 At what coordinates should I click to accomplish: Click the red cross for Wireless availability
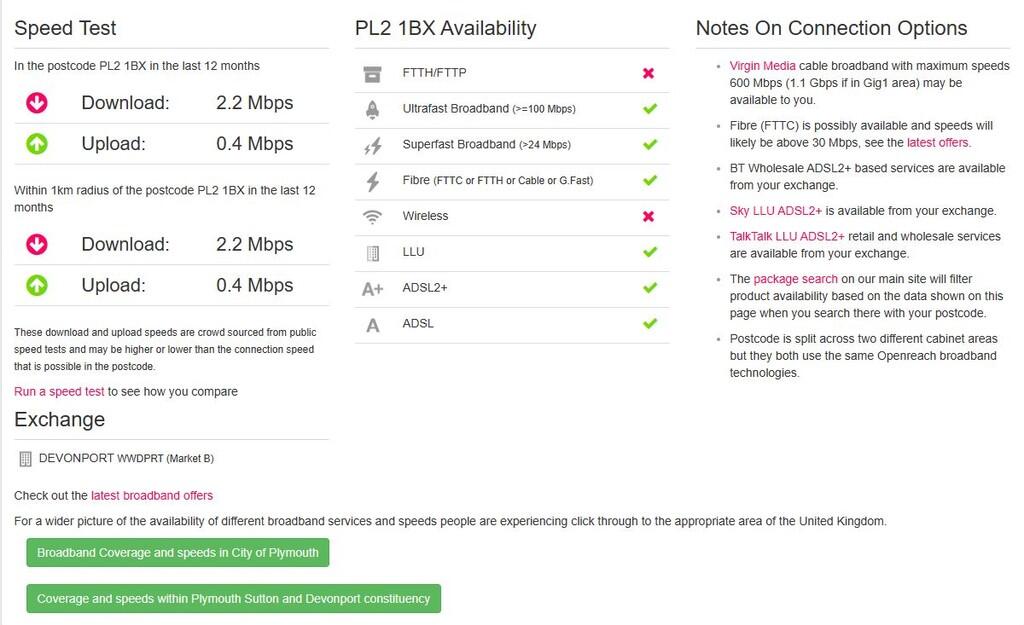point(648,216)
